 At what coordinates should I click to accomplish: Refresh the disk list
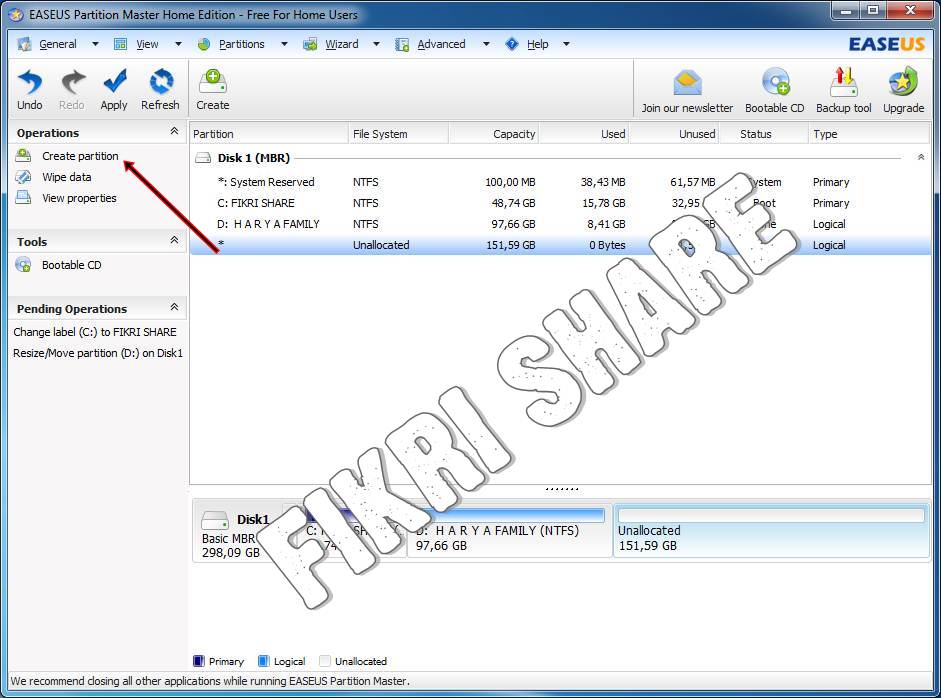160,82
